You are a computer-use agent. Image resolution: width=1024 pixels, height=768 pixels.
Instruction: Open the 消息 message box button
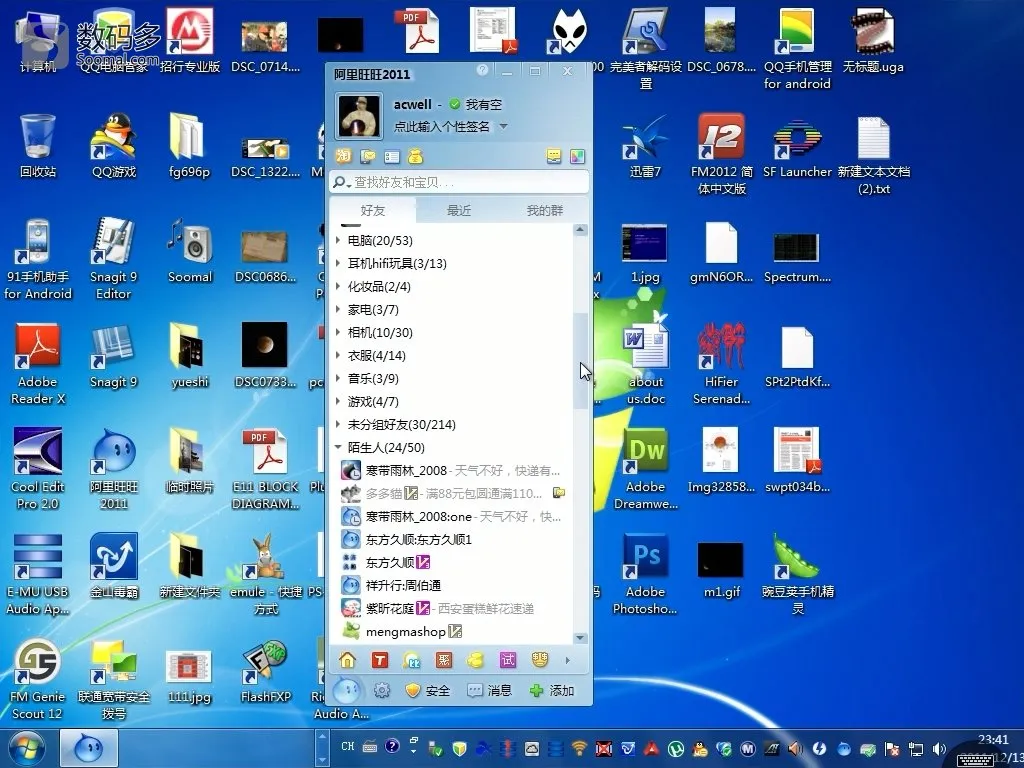tap(489, 690)
